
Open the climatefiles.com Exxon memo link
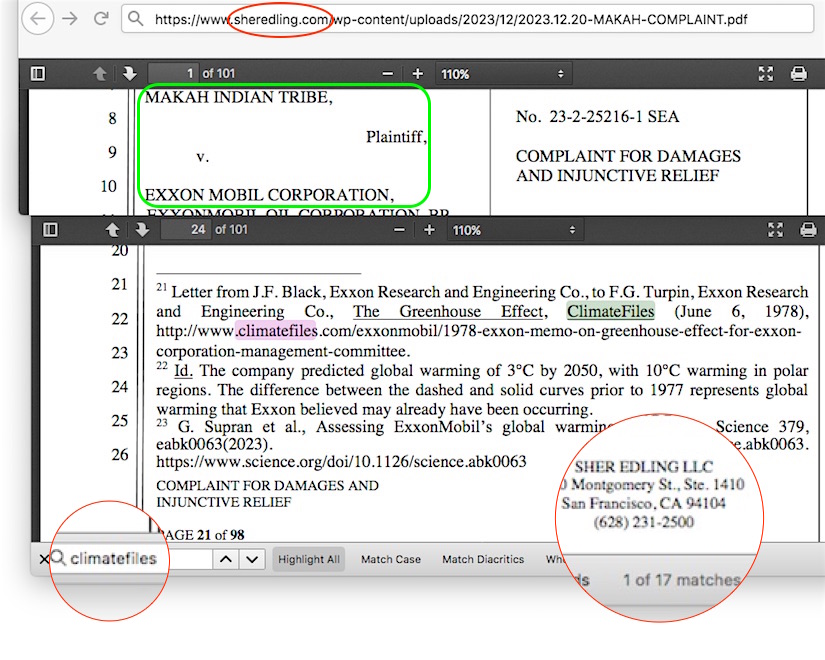pyautogui.click(x=480, y=331)
